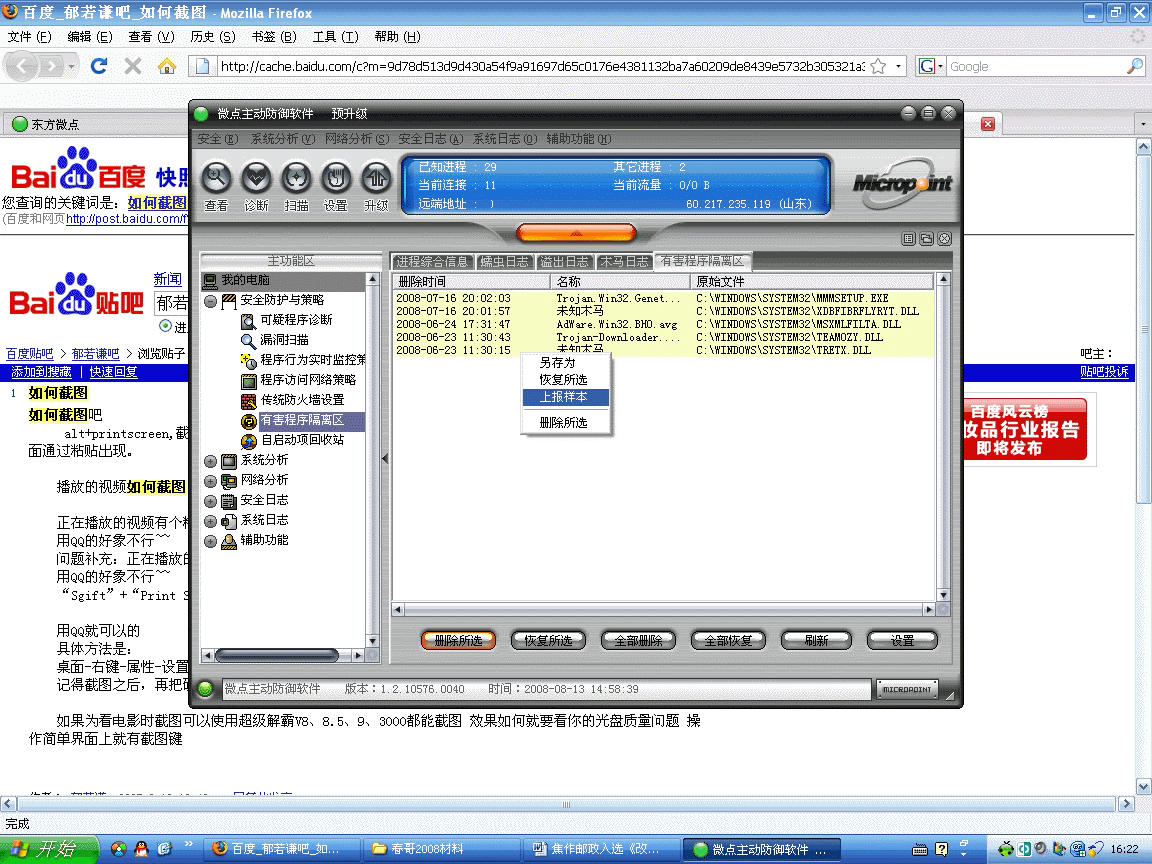This screenshot has width=1152, height=864.
Task: Click the 开始 Start button
Action: click(48, 849)
